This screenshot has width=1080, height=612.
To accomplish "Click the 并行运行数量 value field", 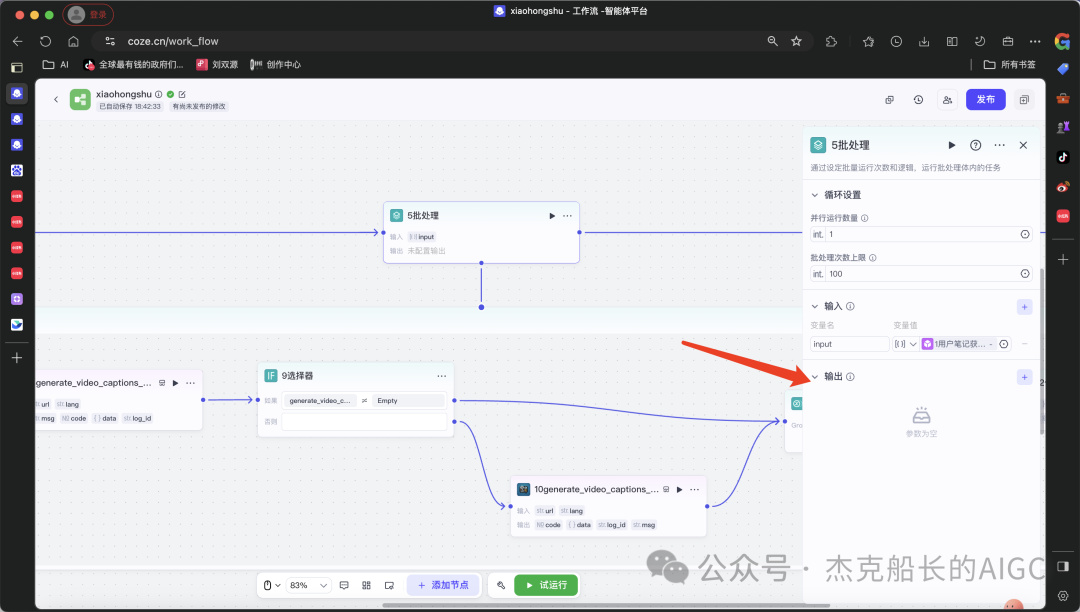I will click(x=921, y=235).
